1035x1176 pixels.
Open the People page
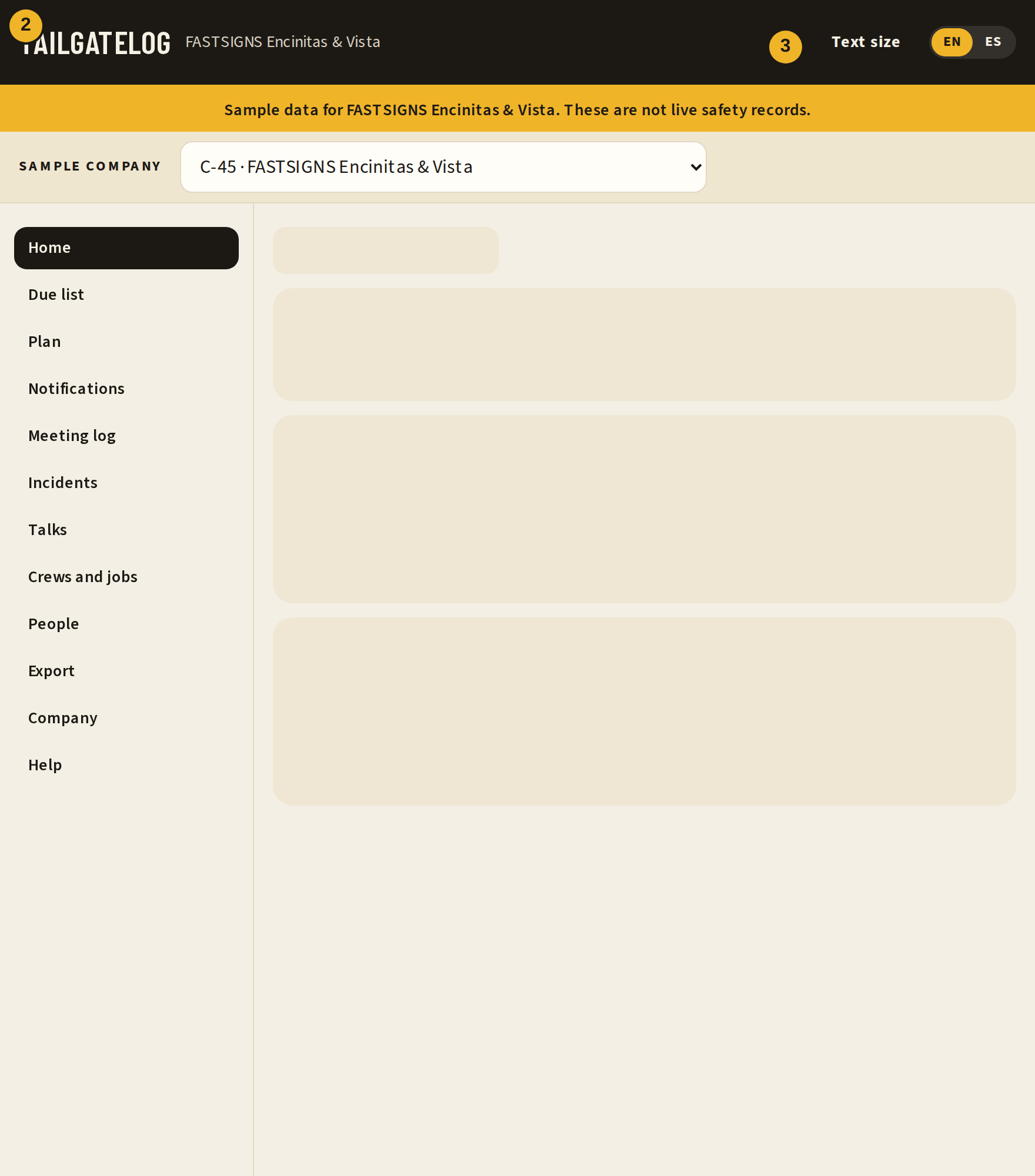pos(126,624)
